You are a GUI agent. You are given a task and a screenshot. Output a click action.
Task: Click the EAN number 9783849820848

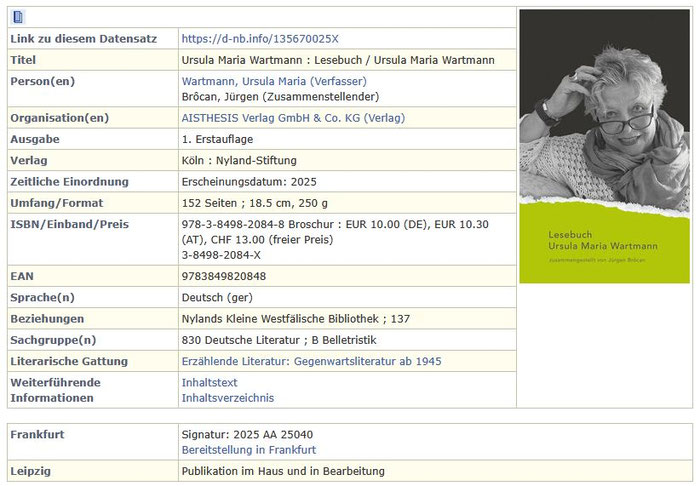(224, 276)
